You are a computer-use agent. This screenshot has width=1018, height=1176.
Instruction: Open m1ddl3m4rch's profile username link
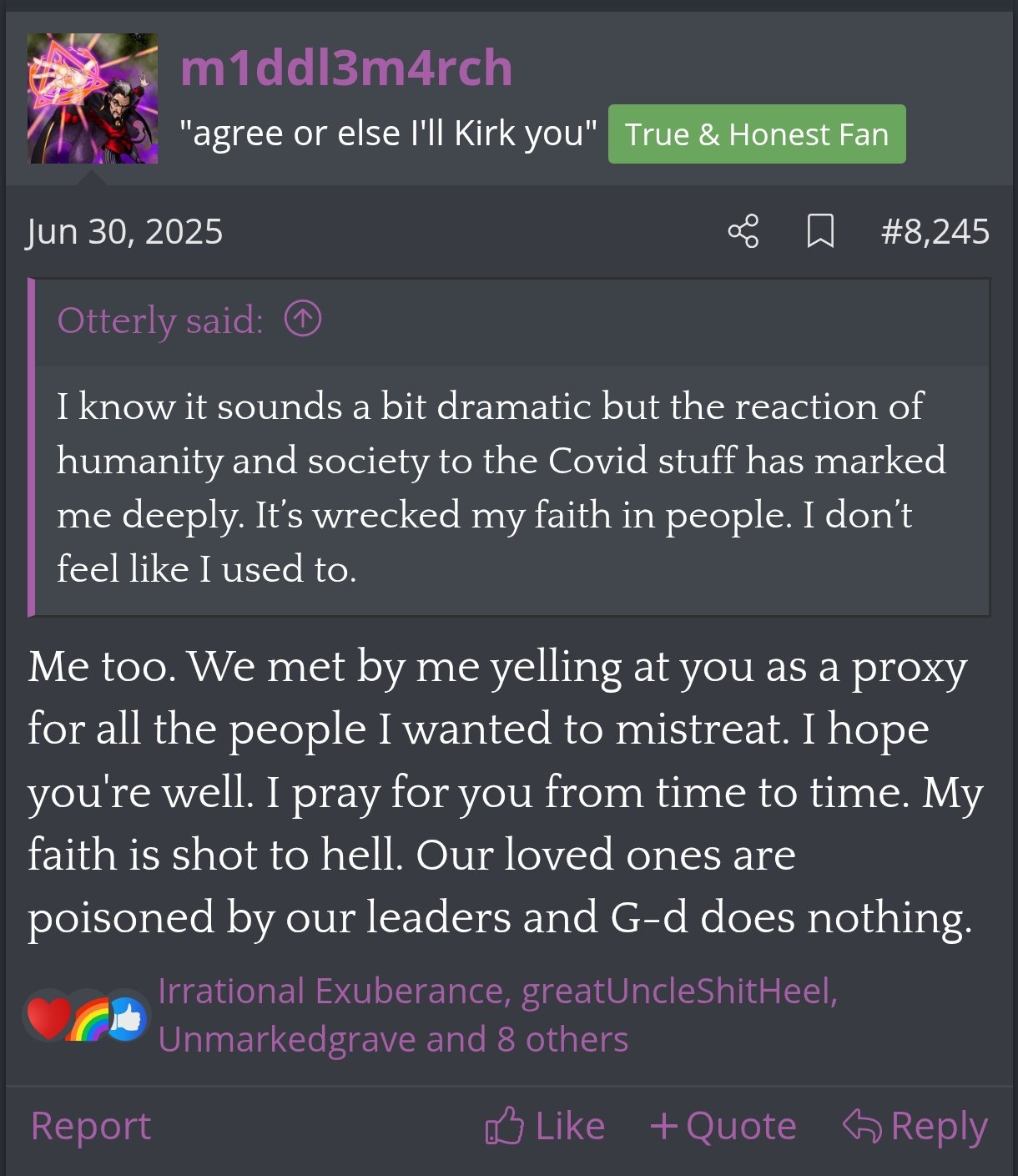346,68
